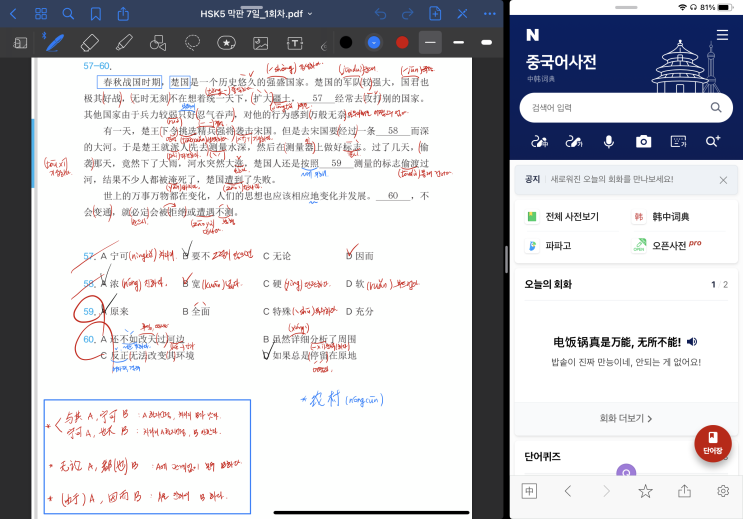The height and width of the screenshot is (519, 743).
Task: Open favorites star in dictionary bar
Action: pos(645,491)
